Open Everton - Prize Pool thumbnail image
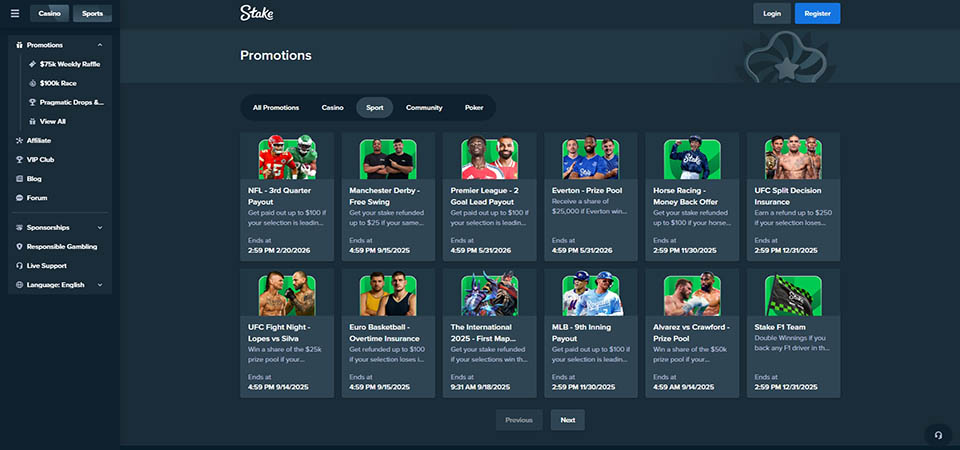960x450 pixels. pos(591,157)
